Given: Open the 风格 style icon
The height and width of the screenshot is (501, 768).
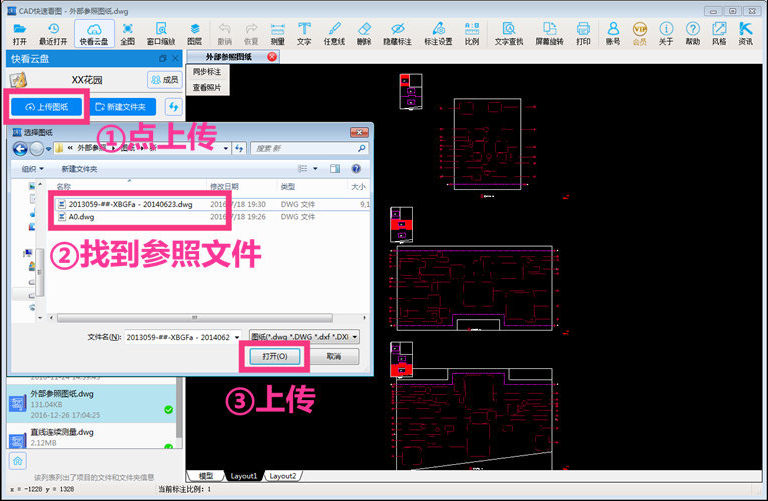Looking at the screenshot, I should [x=719, y=34].
